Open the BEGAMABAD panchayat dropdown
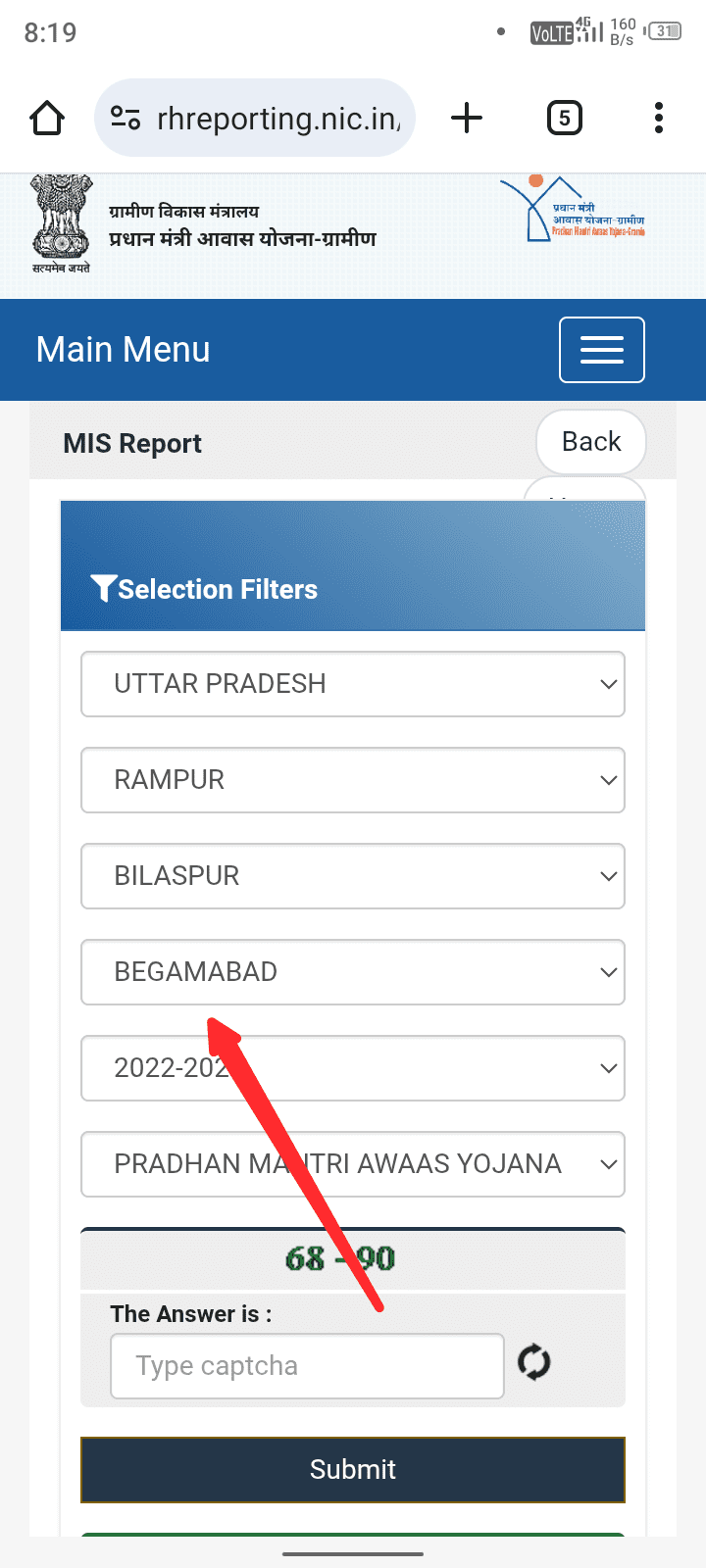706x1568 pixels. click(x=353, y=972)
